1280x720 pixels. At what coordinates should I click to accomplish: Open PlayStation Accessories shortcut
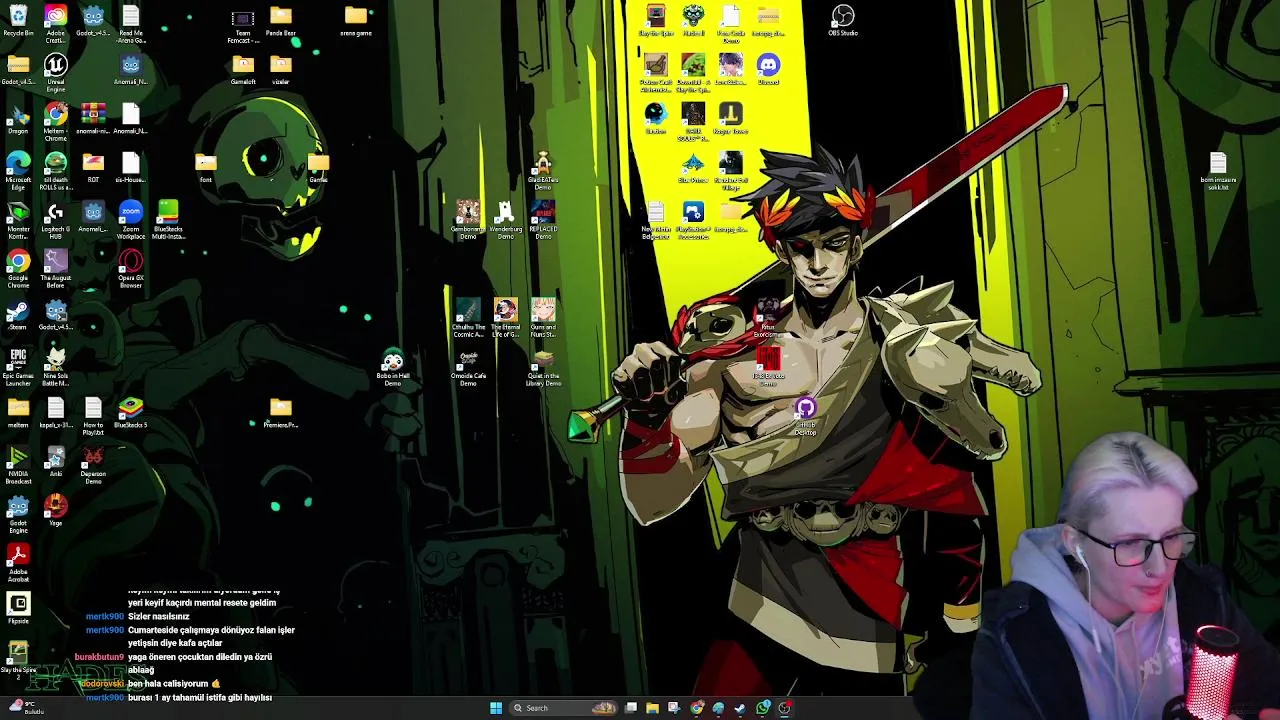693,219
